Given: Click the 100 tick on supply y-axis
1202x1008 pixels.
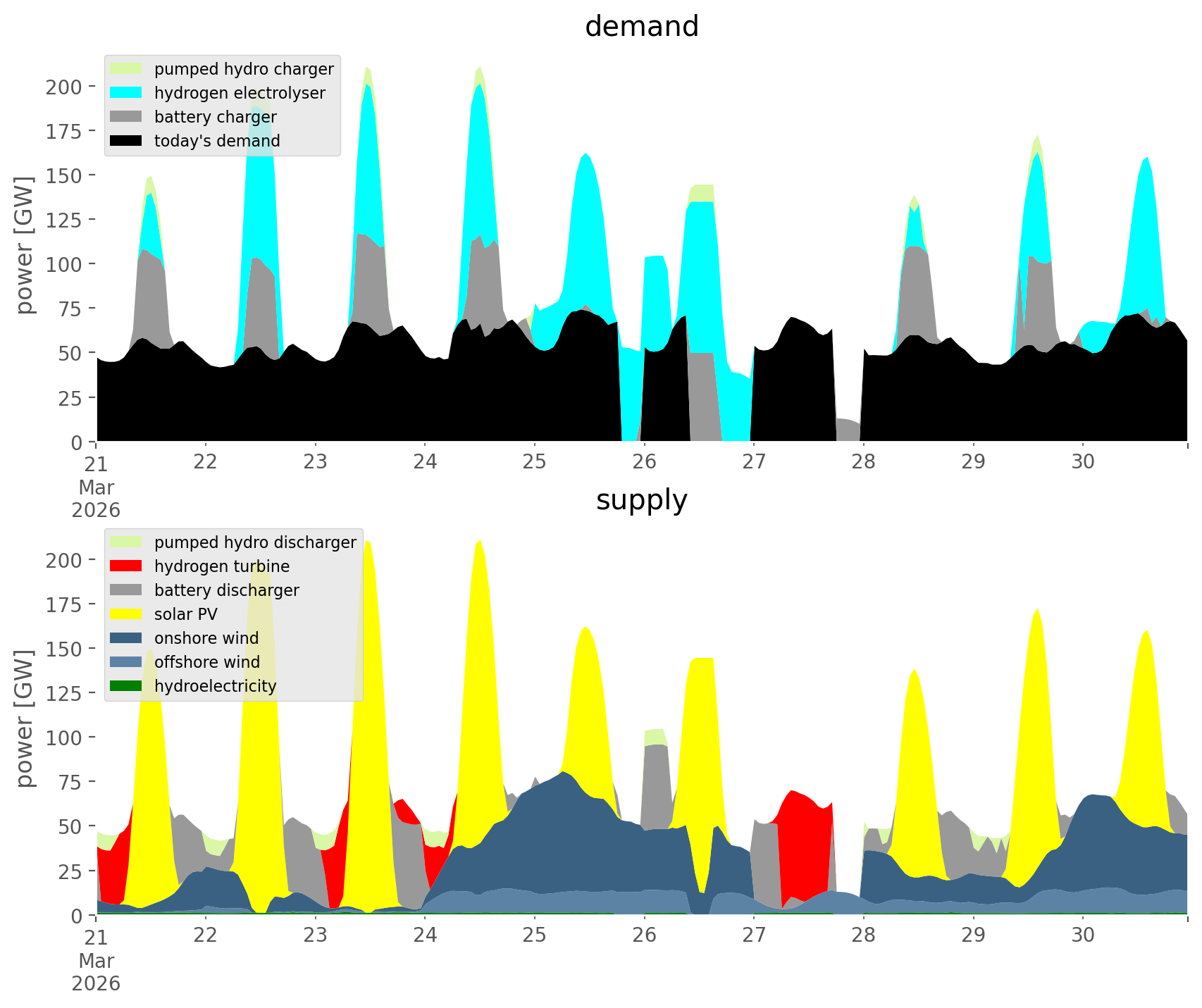Looking at the screenshot, I should click(x=64, y=738).
